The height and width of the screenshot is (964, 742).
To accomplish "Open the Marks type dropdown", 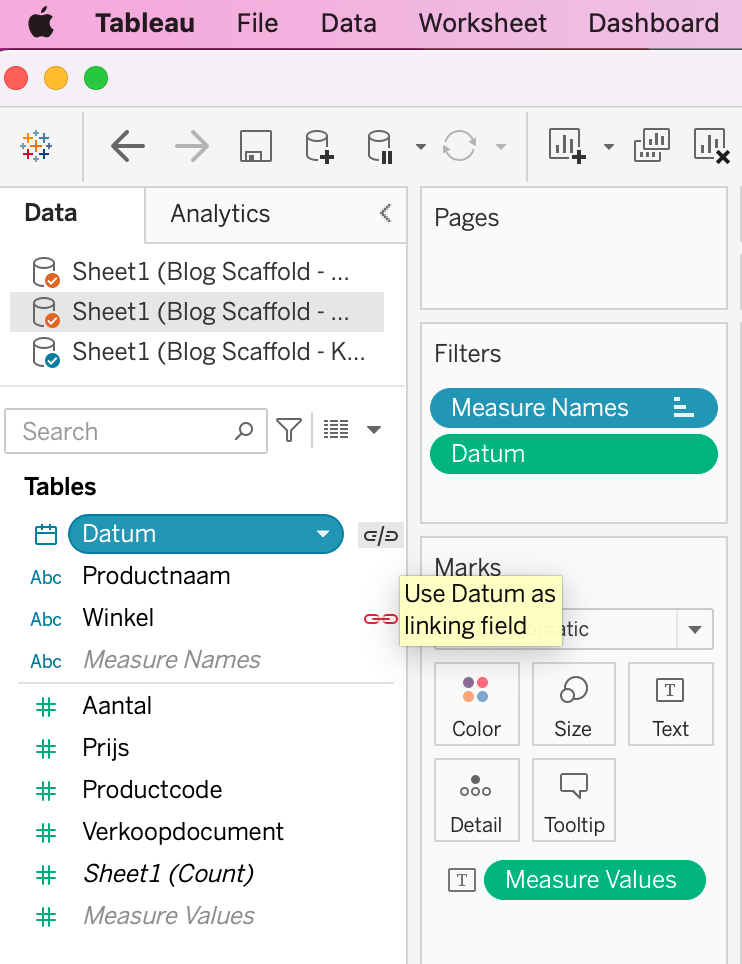I will [x=694, y=630].
